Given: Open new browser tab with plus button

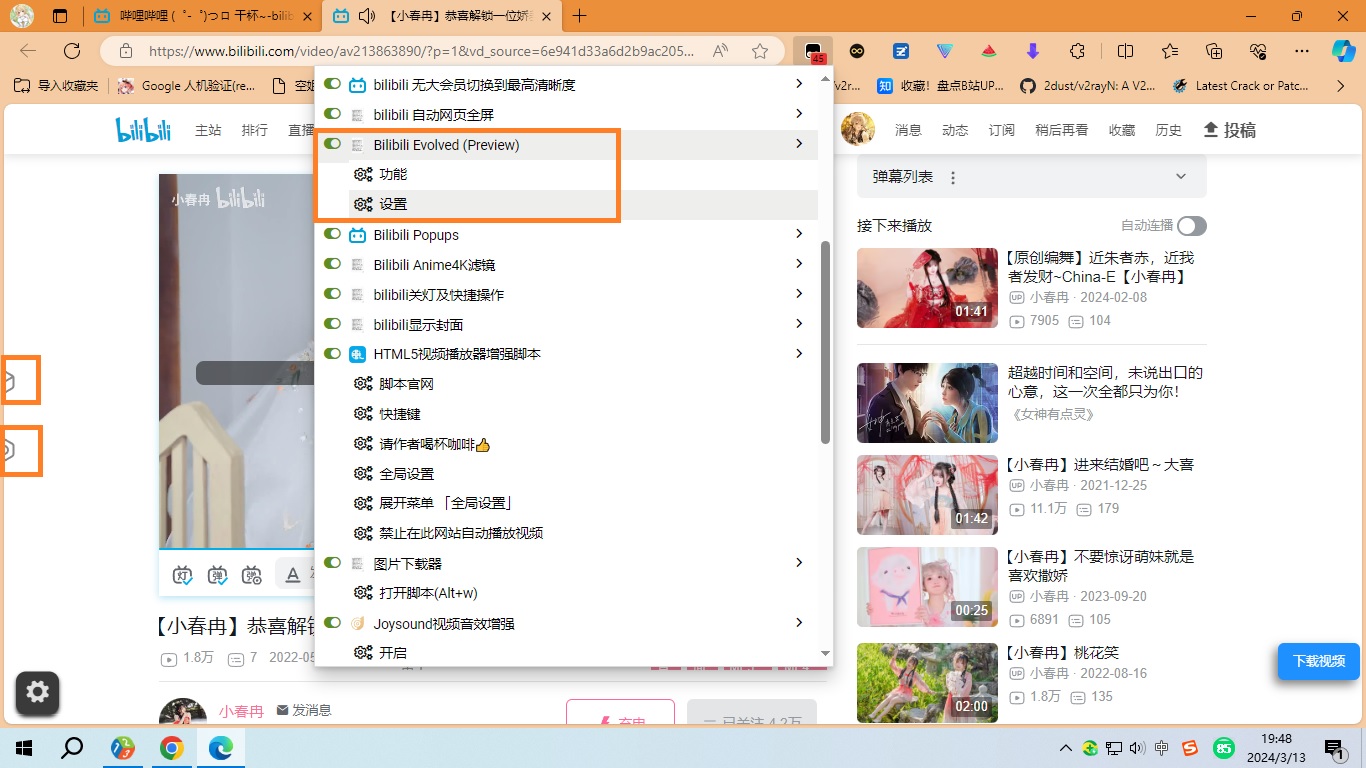Looking at the screenshot, I should pos(579,16).
